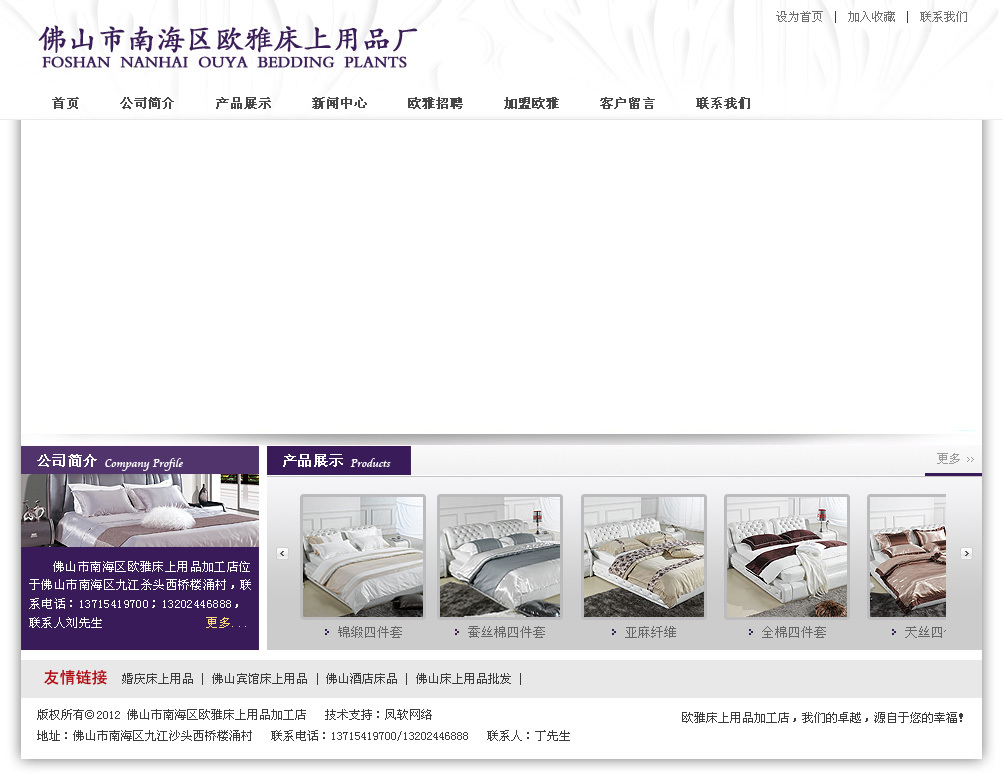Click 设为首页 link at top
This screenshot has width=1003, height=776.
799,17
